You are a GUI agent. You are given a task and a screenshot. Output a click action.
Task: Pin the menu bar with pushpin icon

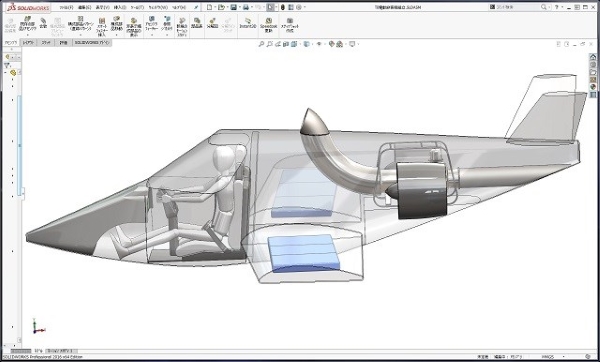(x=196, y=7)
